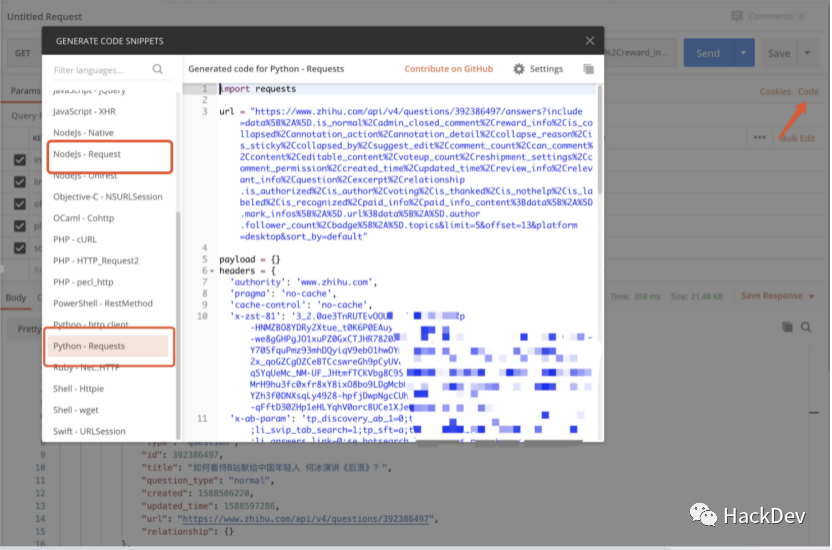Click the Settings label in dialog
Screen dimensions: 832x550
[x=546, y=69]
